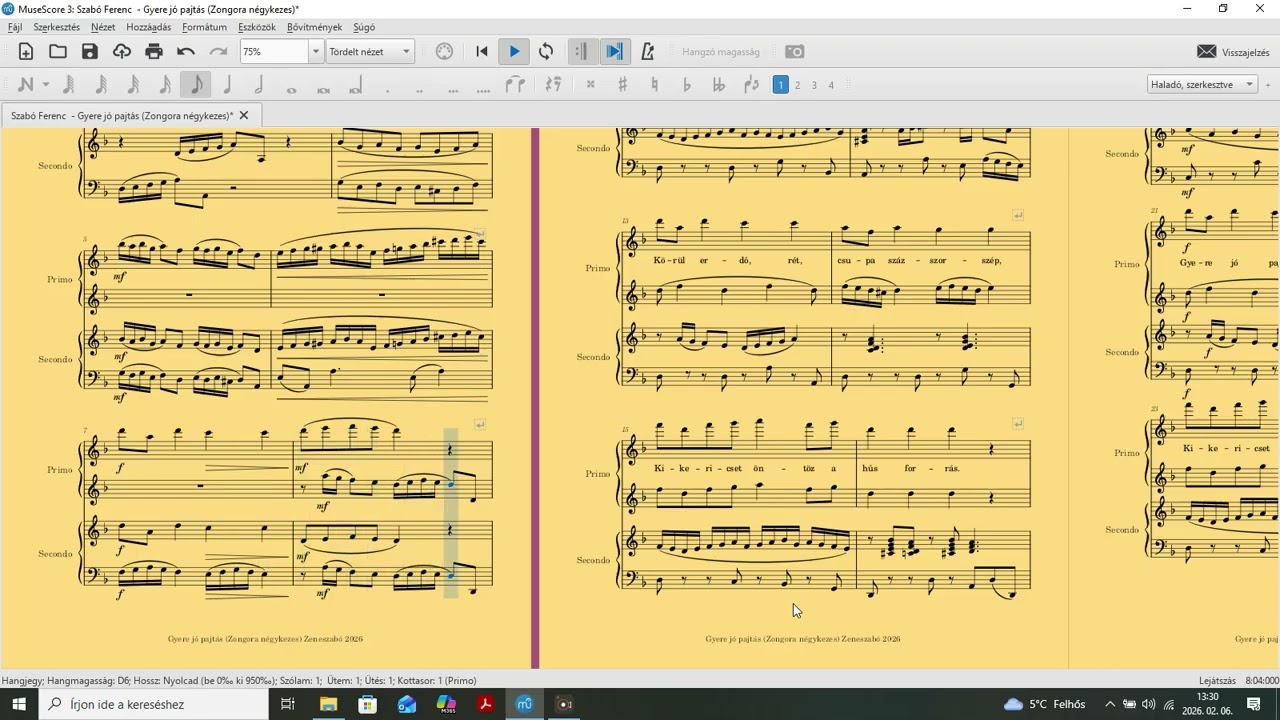The width and height of the screenshot is (1280, 720).
Task: Apply tie to selected note
Action: pyautogui.click(x=516, y=85)
